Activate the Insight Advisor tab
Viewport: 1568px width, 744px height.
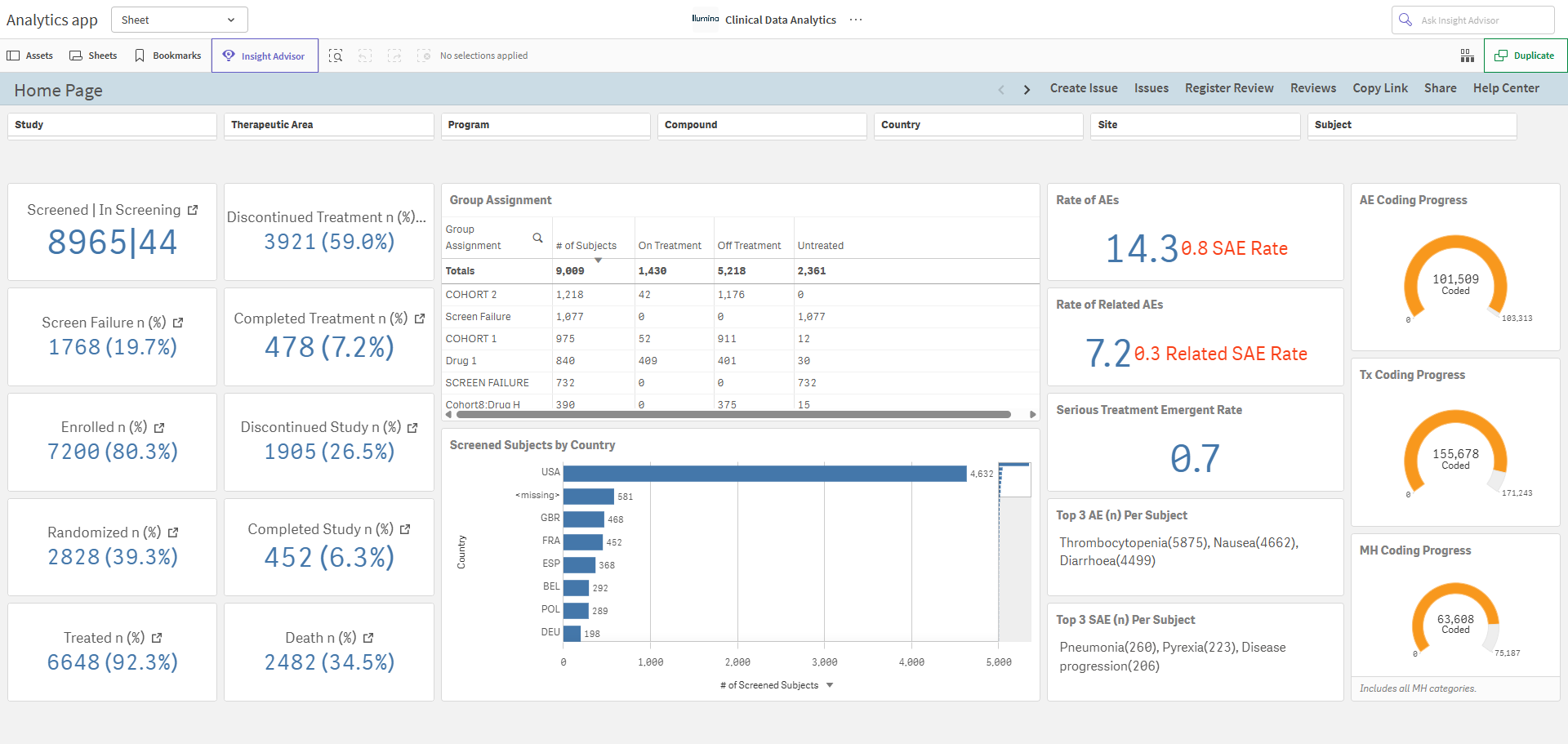(x=265, y=56)
